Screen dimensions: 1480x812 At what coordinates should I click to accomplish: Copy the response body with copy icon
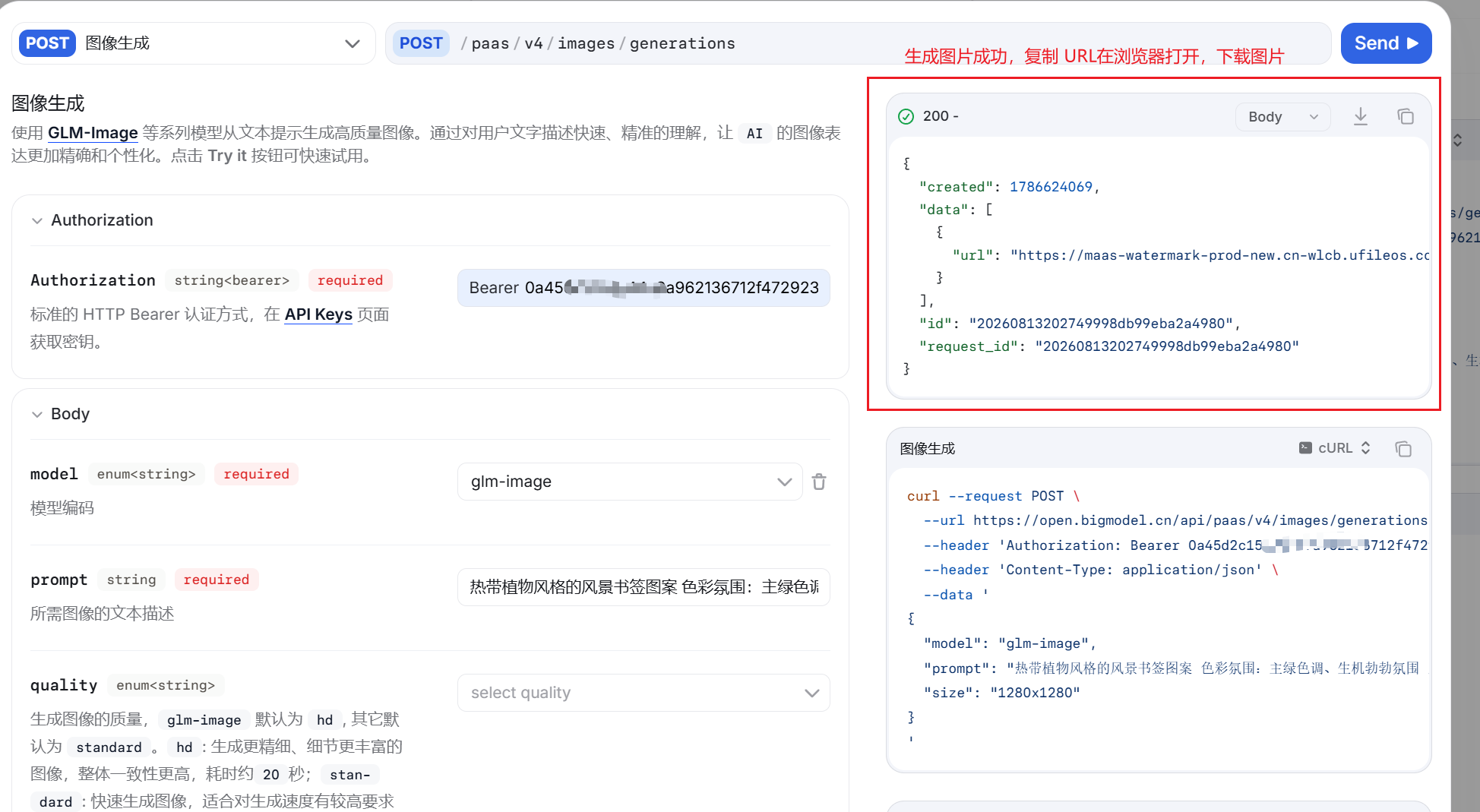coord(1406,116)
